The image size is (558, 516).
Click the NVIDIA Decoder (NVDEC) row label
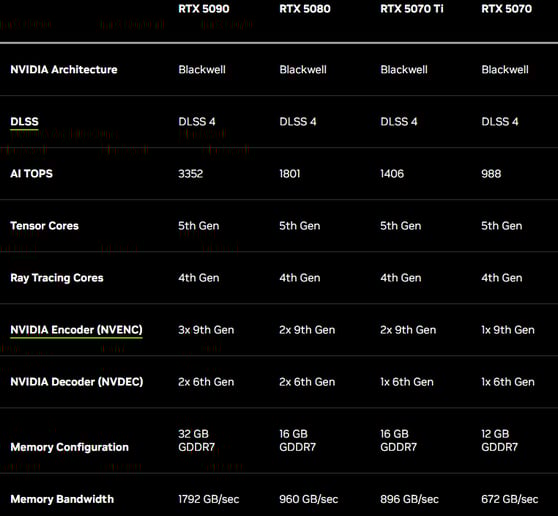77,382
